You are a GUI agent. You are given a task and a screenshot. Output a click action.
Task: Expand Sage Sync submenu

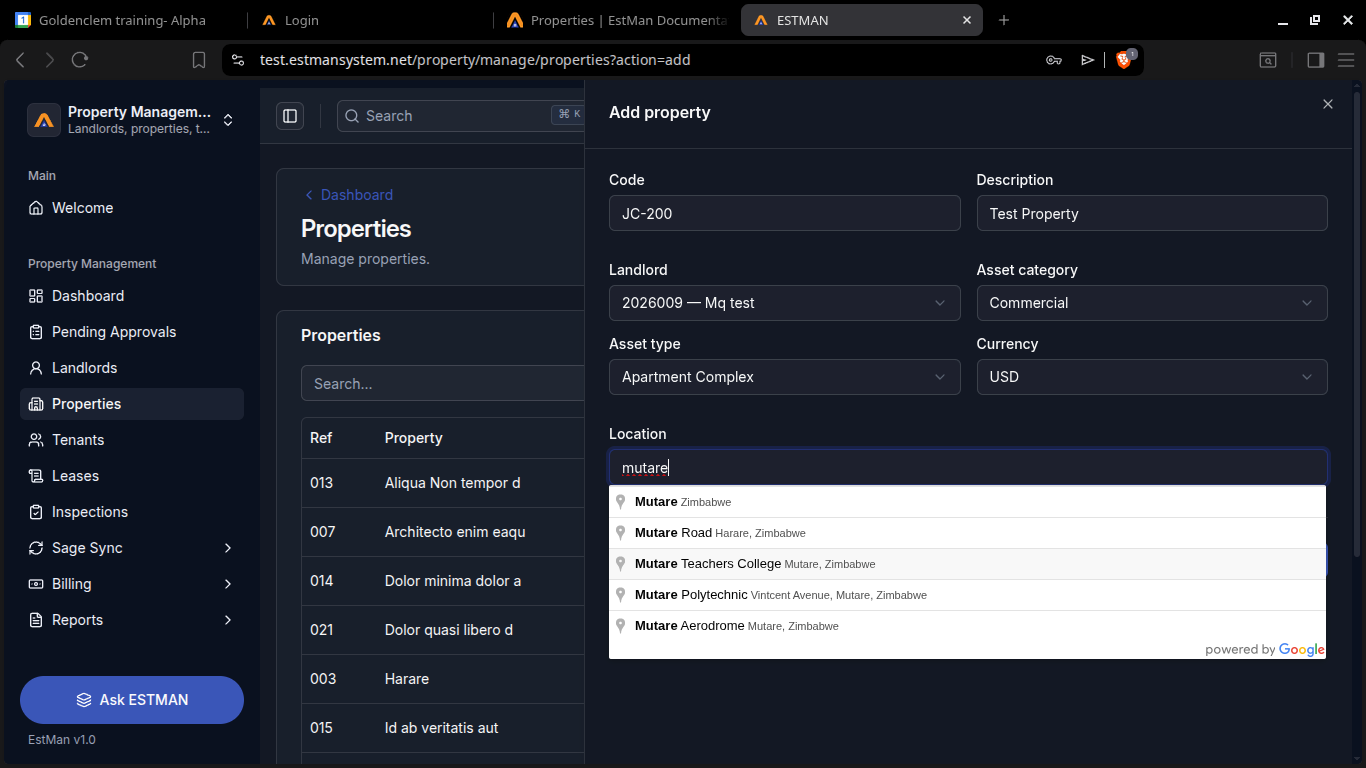point(132,548)
